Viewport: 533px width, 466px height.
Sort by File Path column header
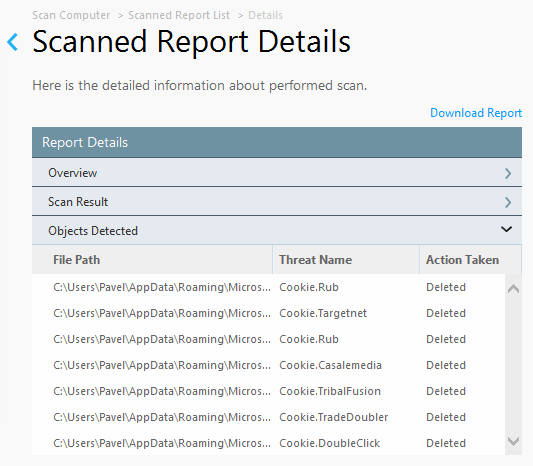[x=152, y=260]
